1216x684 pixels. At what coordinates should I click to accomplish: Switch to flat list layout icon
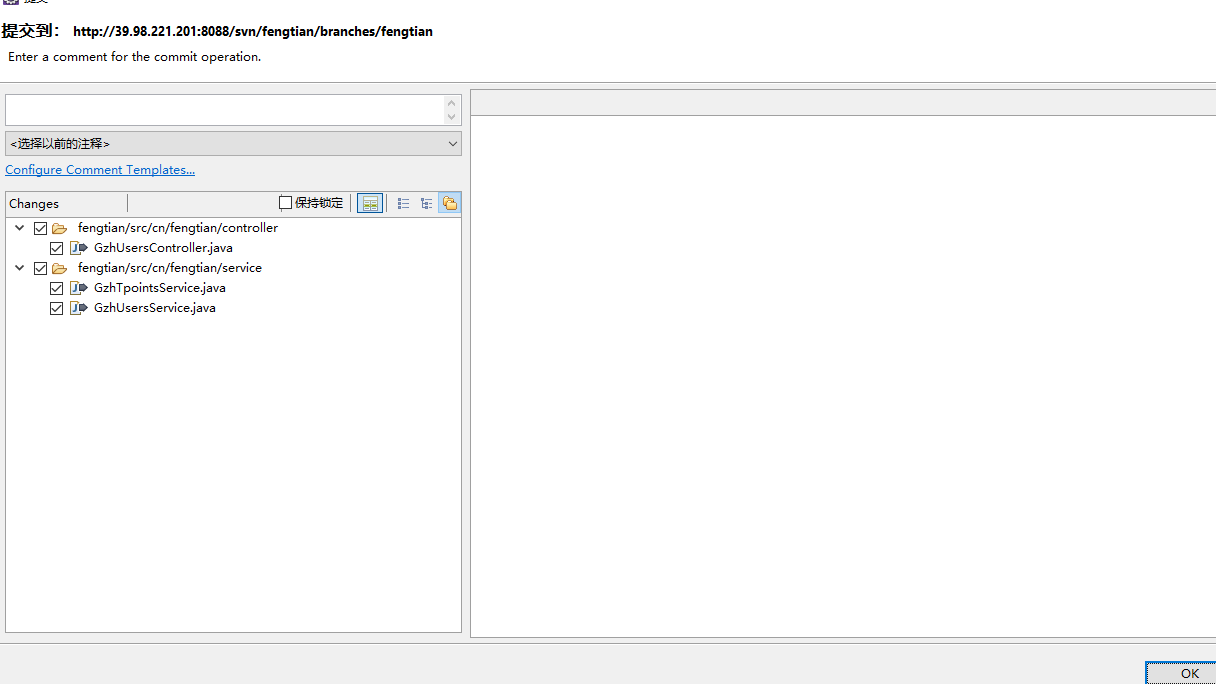coord(403,203)
